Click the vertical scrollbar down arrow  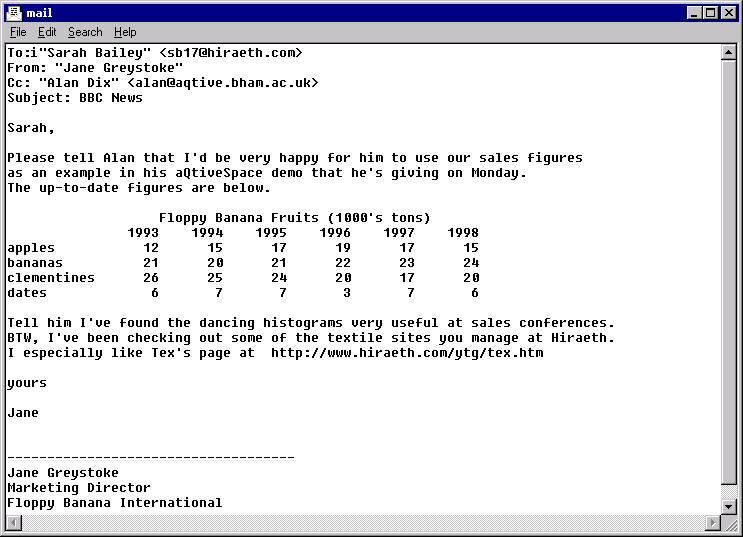coord(728,506)
